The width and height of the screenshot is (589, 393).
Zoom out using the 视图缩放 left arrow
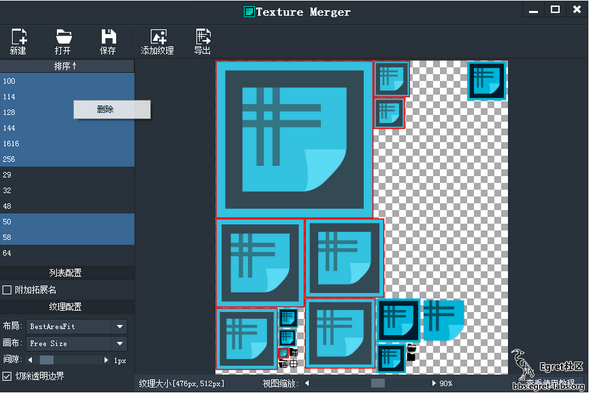(307, 383)
